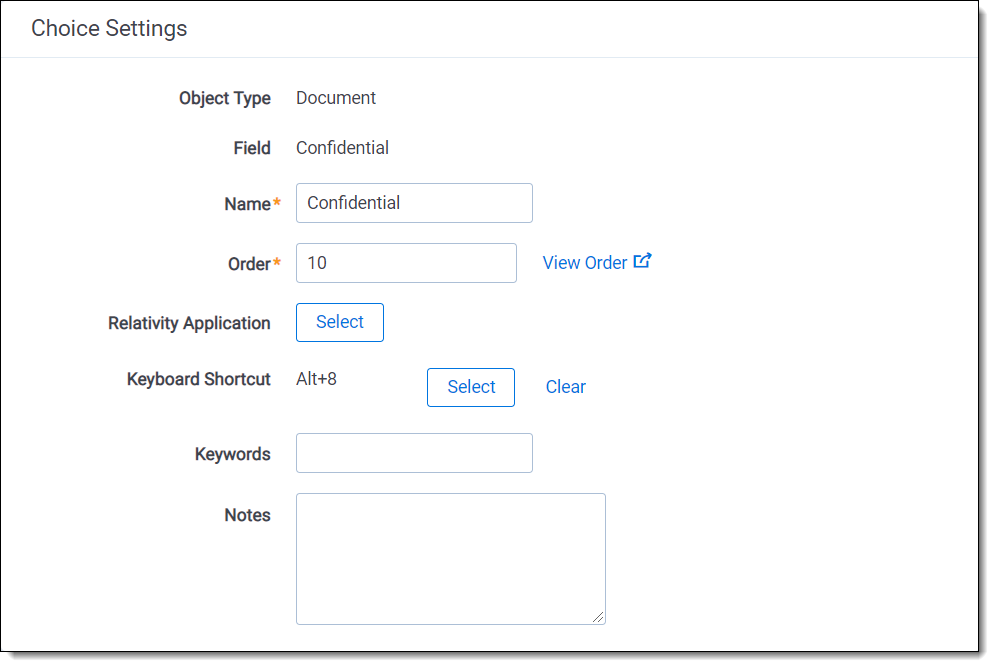This screenshot has width=994, height=667.
Task: Select the Document object type value
Action: click(x=336, y=98)
